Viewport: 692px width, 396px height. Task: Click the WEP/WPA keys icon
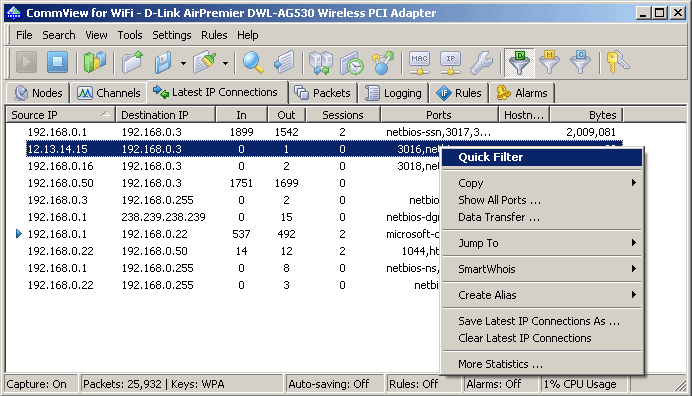[617, 62]
